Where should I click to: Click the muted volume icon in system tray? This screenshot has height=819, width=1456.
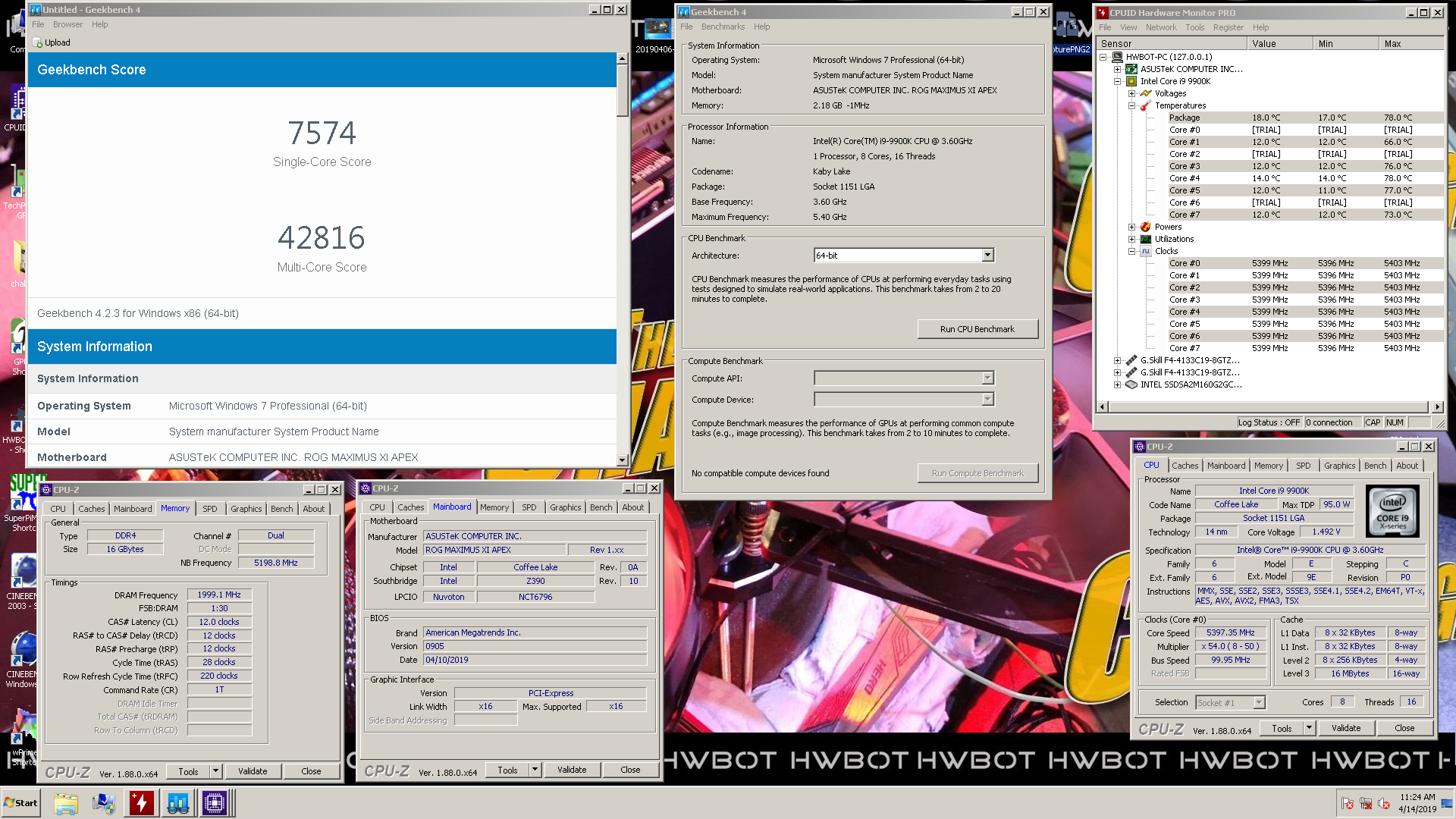[x=1384, y=803]
